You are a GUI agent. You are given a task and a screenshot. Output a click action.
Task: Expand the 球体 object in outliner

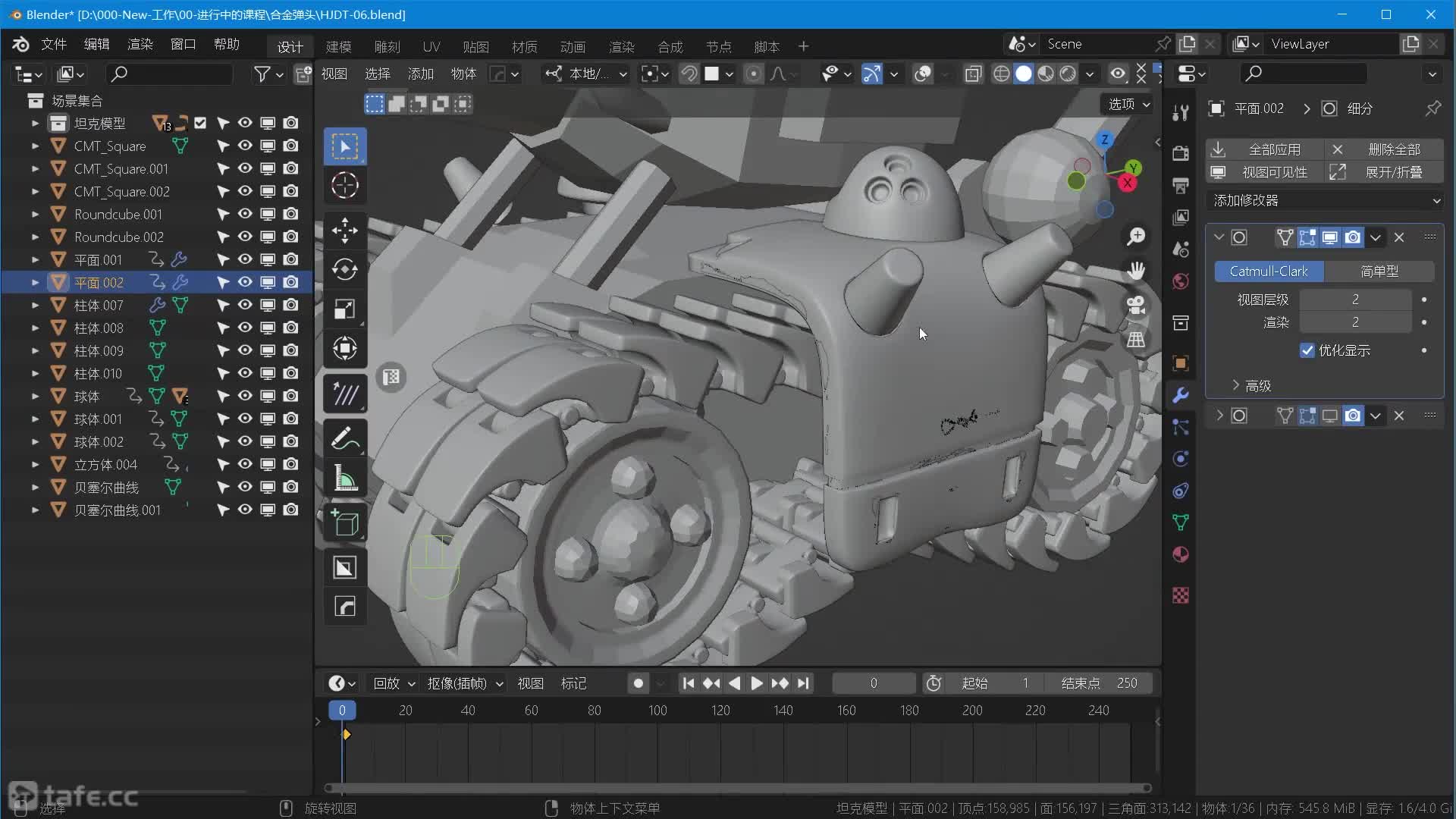pos(35,396)
